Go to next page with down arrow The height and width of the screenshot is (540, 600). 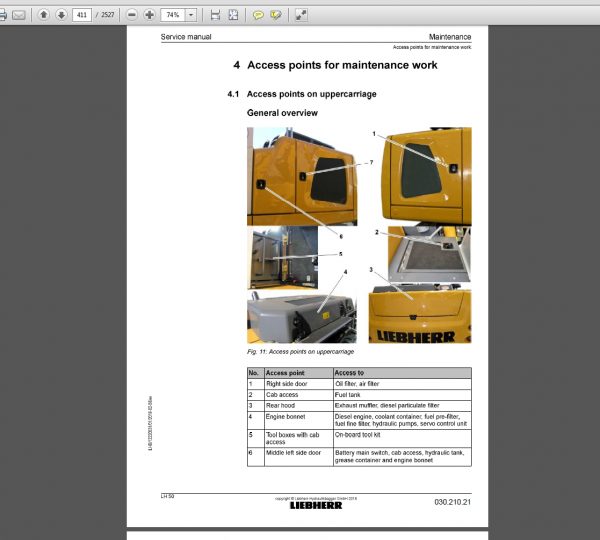tap(61, 15)
